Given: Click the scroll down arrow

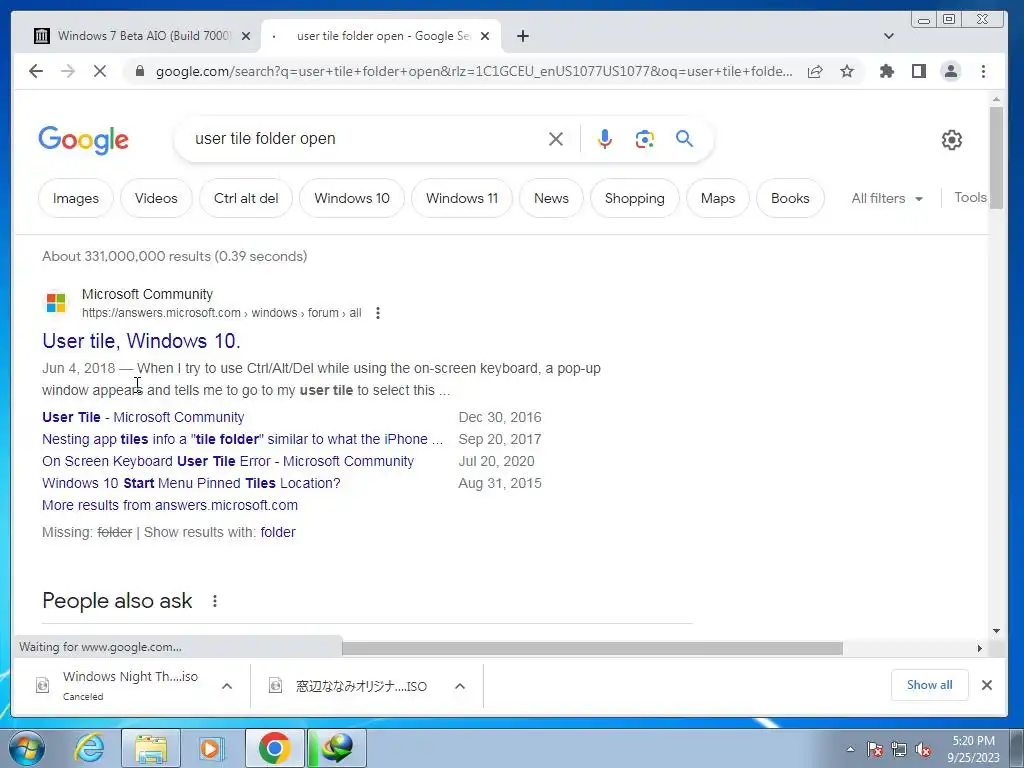Looking at the screenshot, I should click(996, 631).
